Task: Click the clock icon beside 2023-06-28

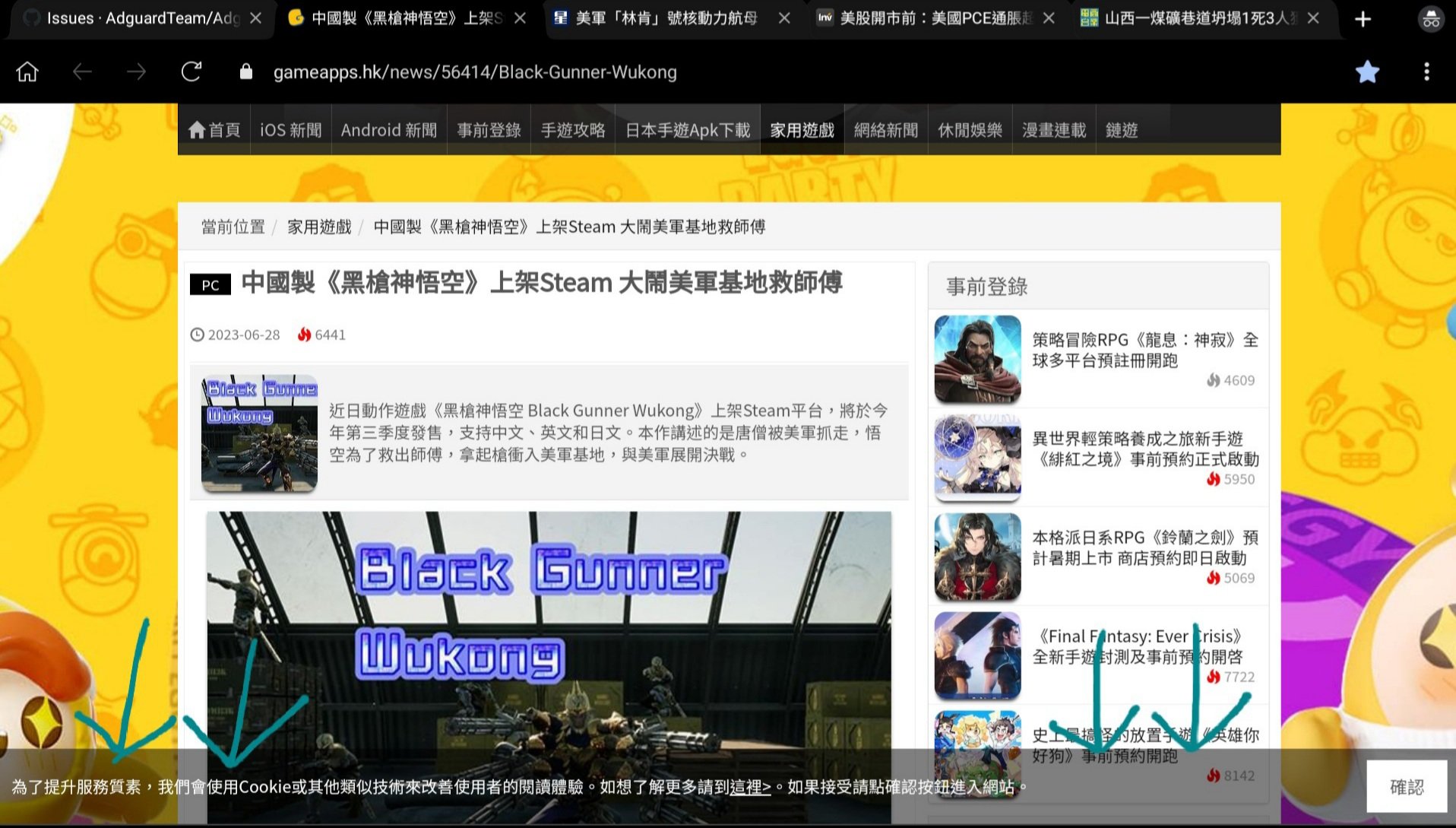Action: click(198, 335)
